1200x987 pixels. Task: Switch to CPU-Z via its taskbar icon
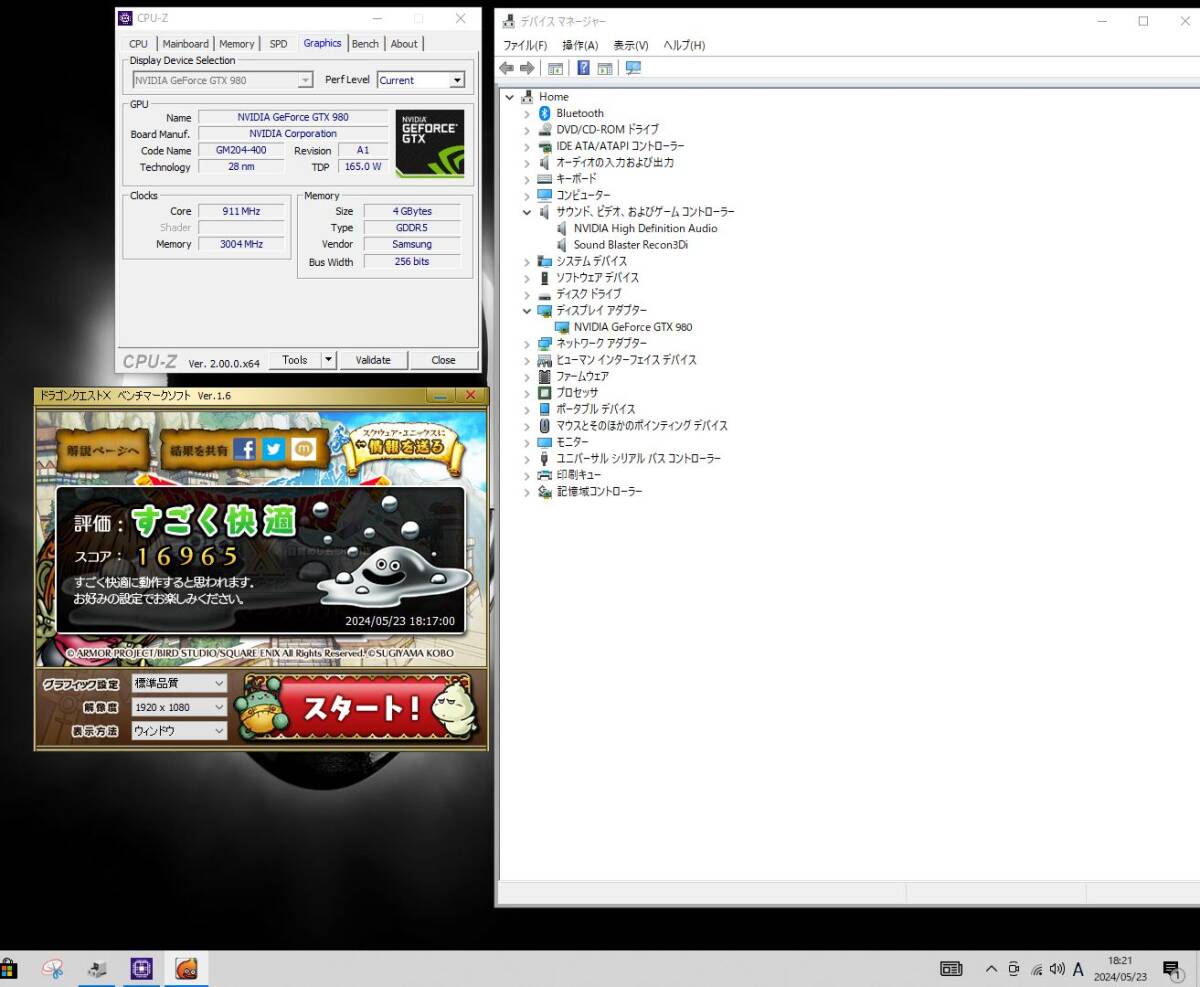click(142, 968)
